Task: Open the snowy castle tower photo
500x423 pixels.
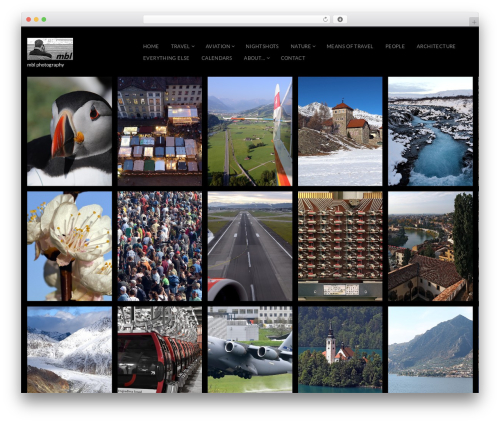Action: [x=340, y=131]
